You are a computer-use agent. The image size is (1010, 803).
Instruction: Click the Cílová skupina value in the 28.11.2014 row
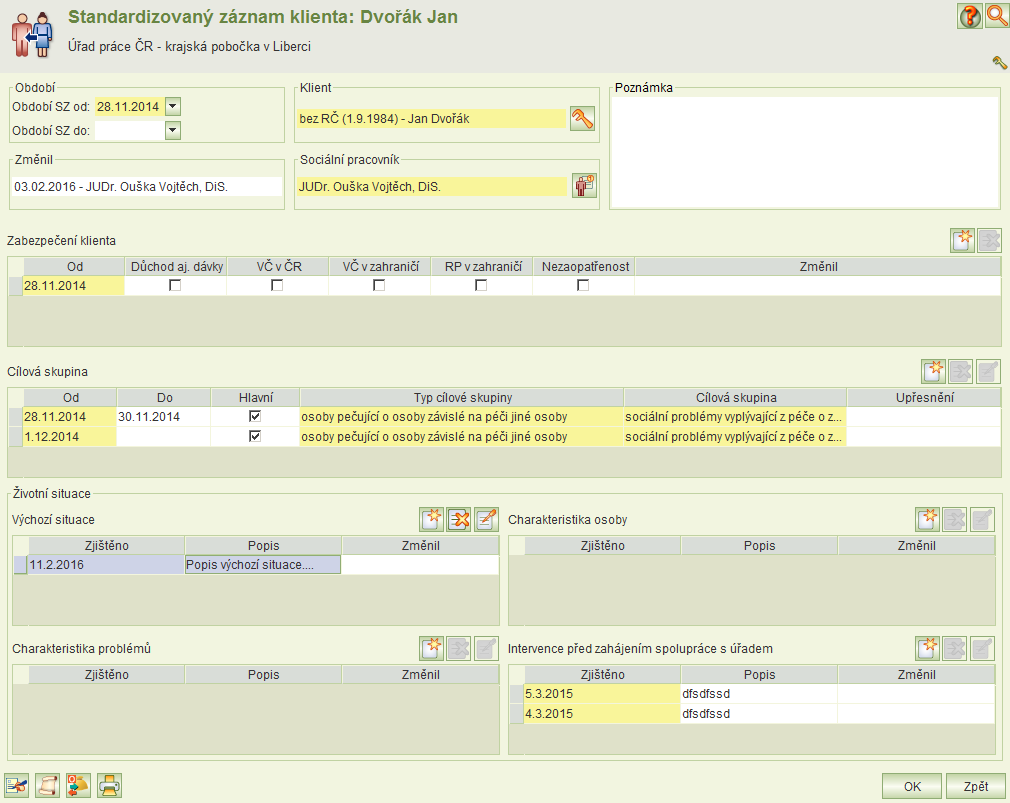click(735, 417)
